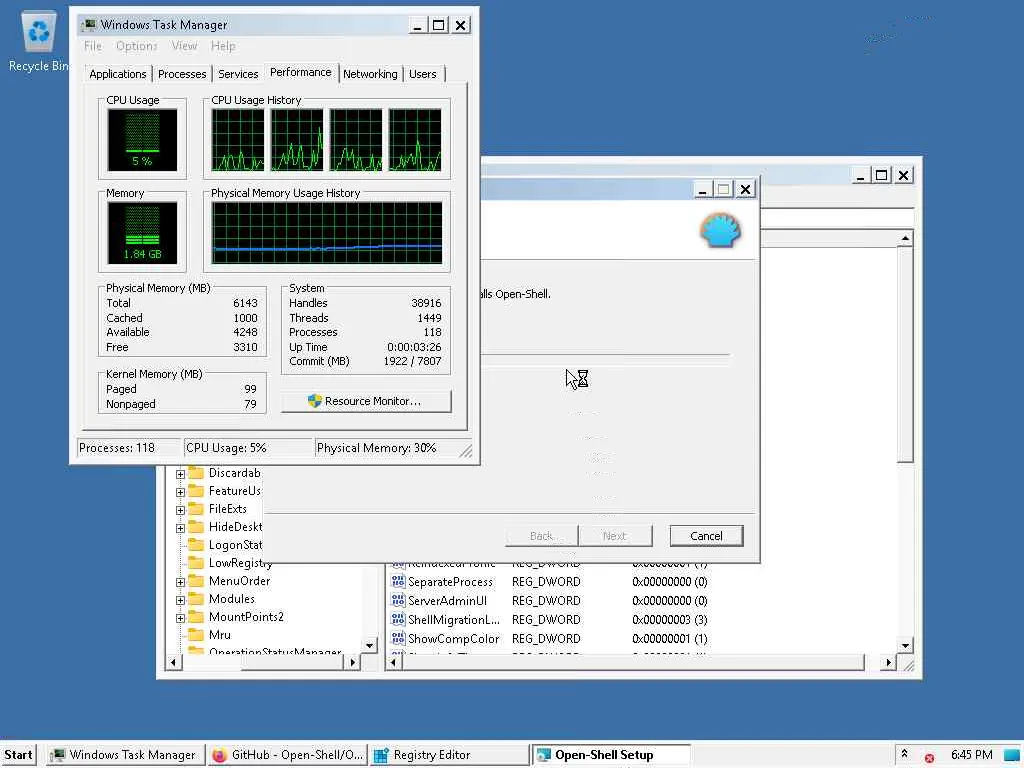Image resolution: width=1024 pixels, height=768 pixels.
Task: Expand the MountPoints2 registry key
Action: [180, 618]
